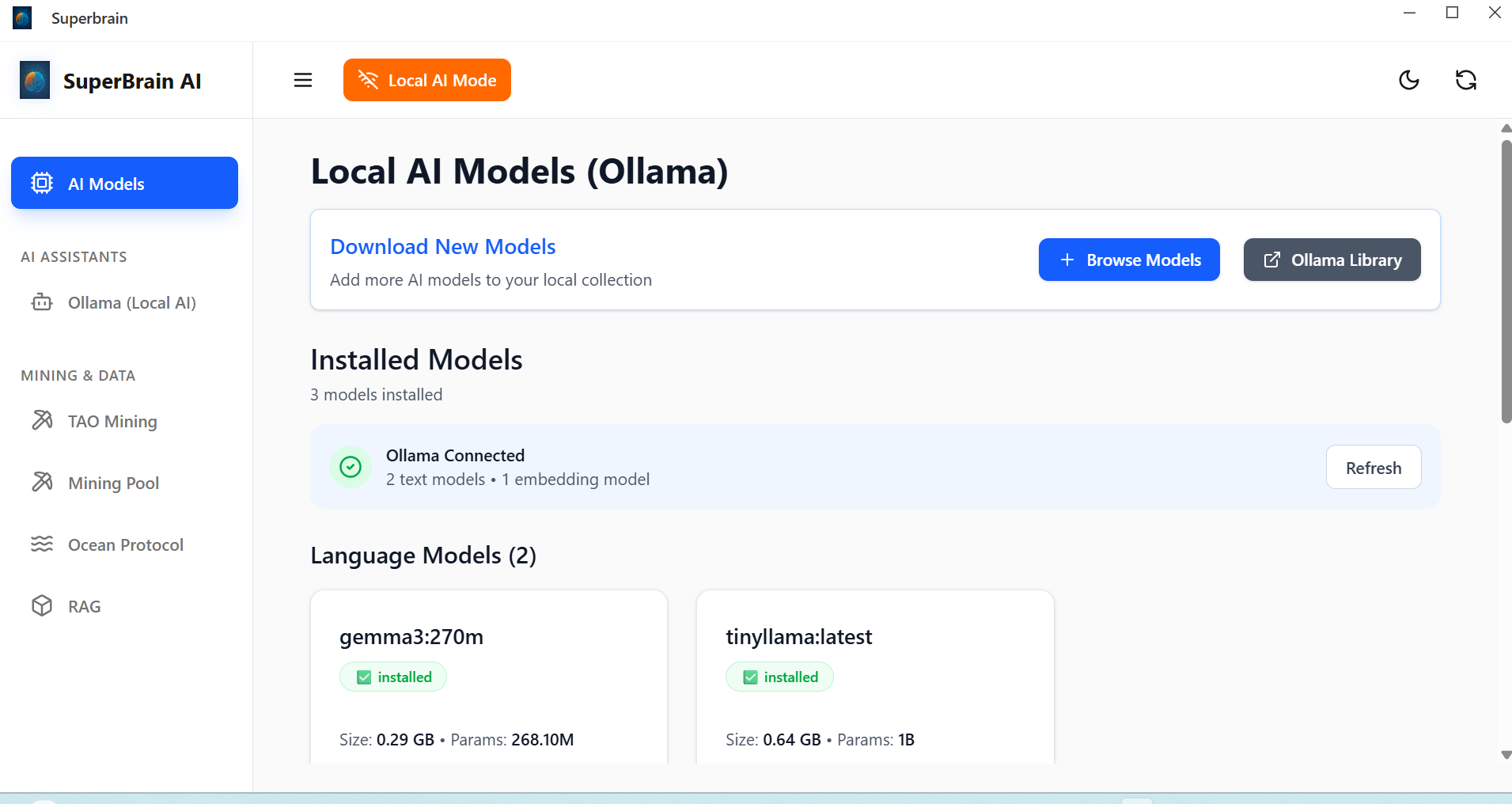
Task: Click the Ollama Connected green check icon
Action: pos(351,467)
